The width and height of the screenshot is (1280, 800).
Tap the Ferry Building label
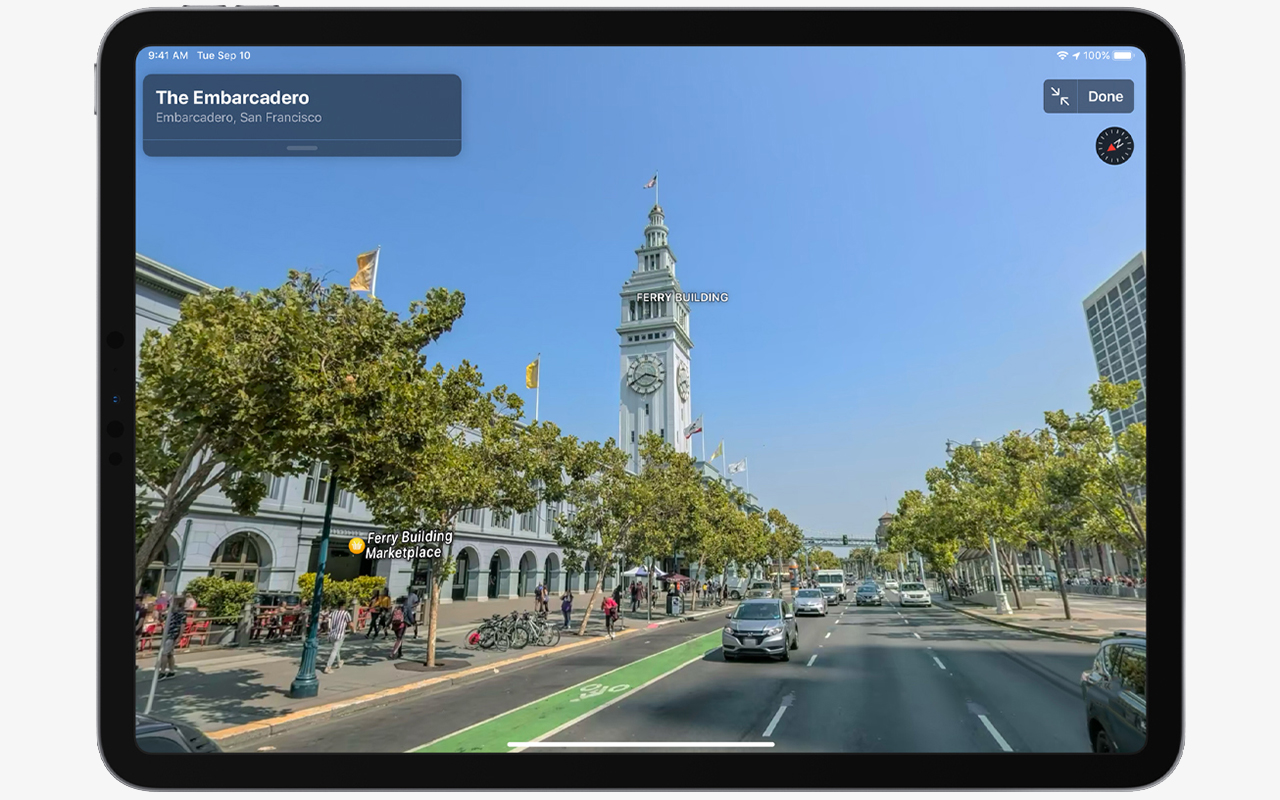tap(682, 297)
